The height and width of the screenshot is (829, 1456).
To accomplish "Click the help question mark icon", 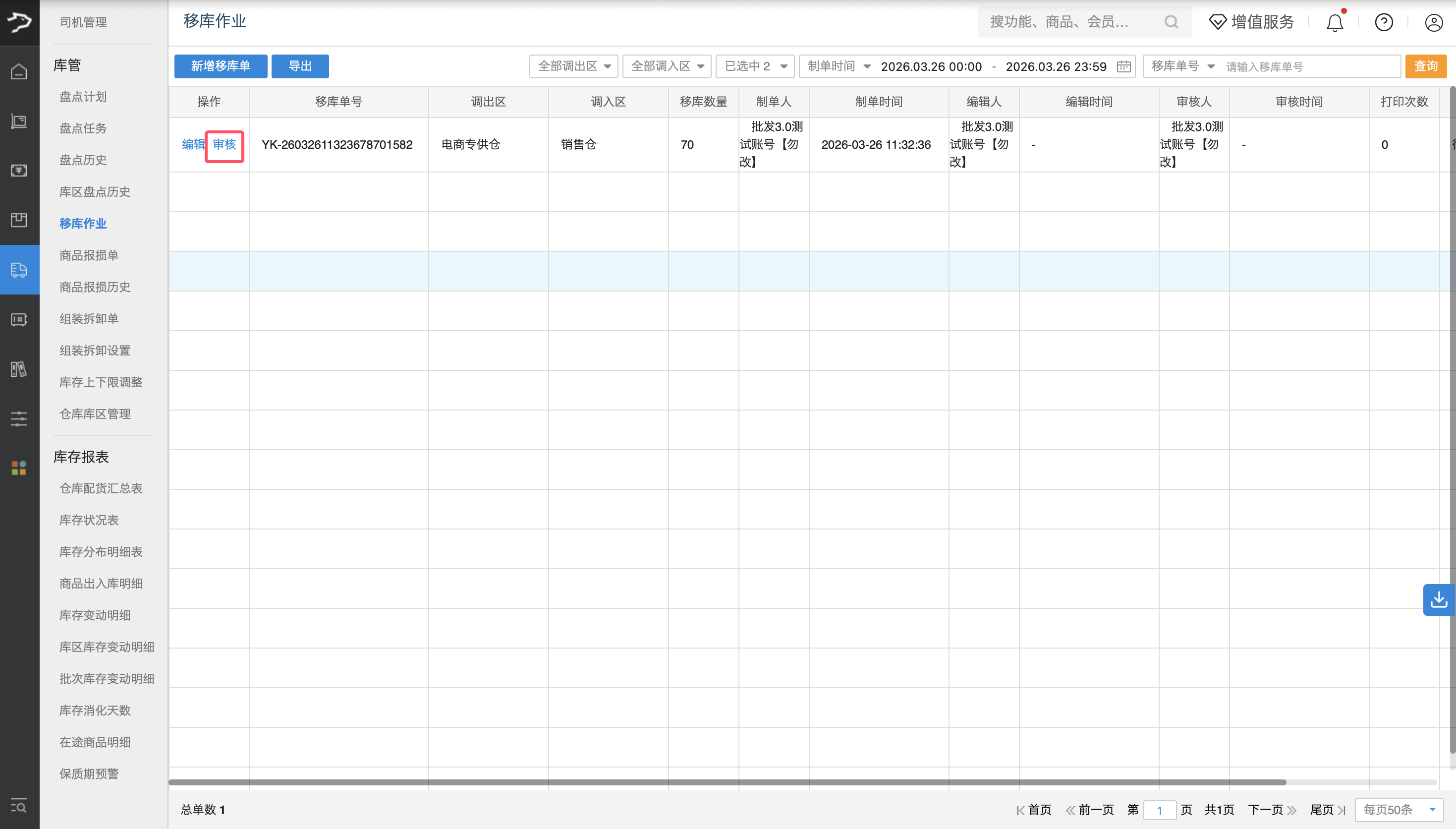I will (x=1384, y=22).
